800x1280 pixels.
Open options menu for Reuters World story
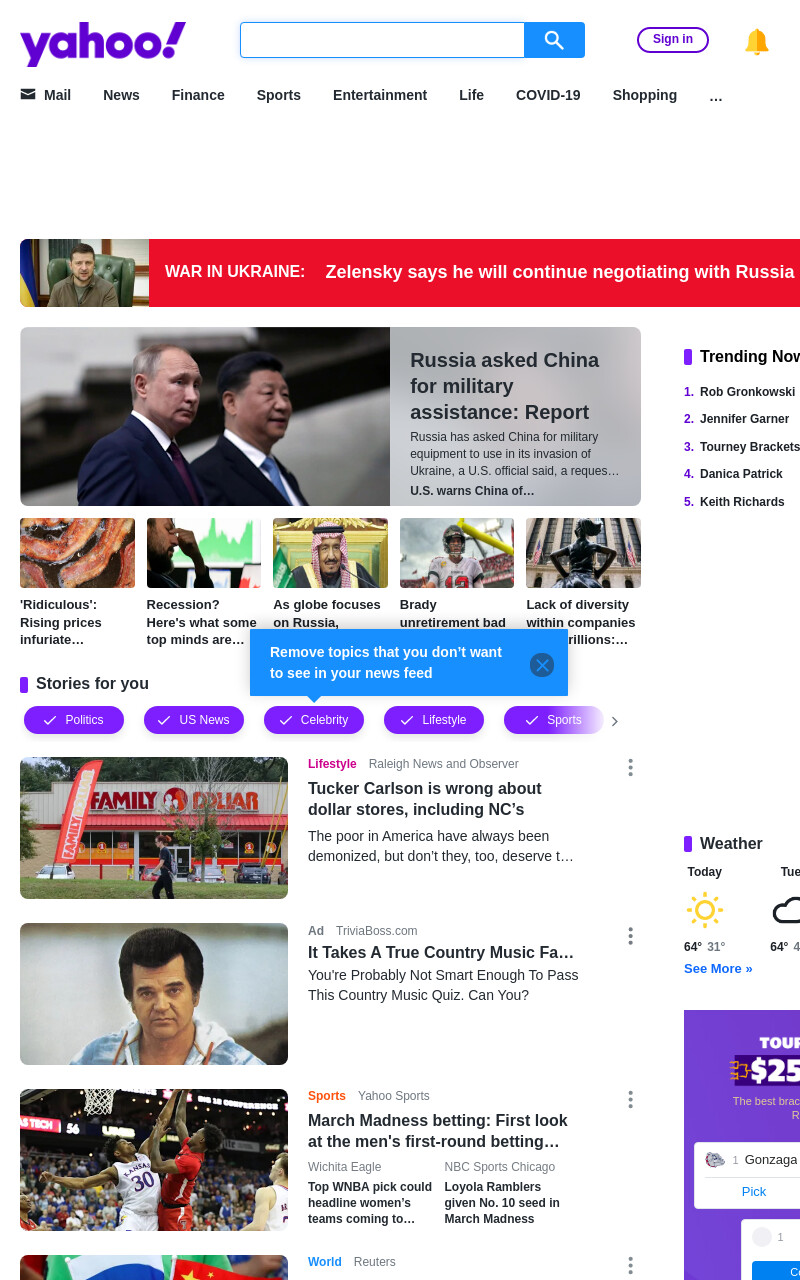[630, 1266]
